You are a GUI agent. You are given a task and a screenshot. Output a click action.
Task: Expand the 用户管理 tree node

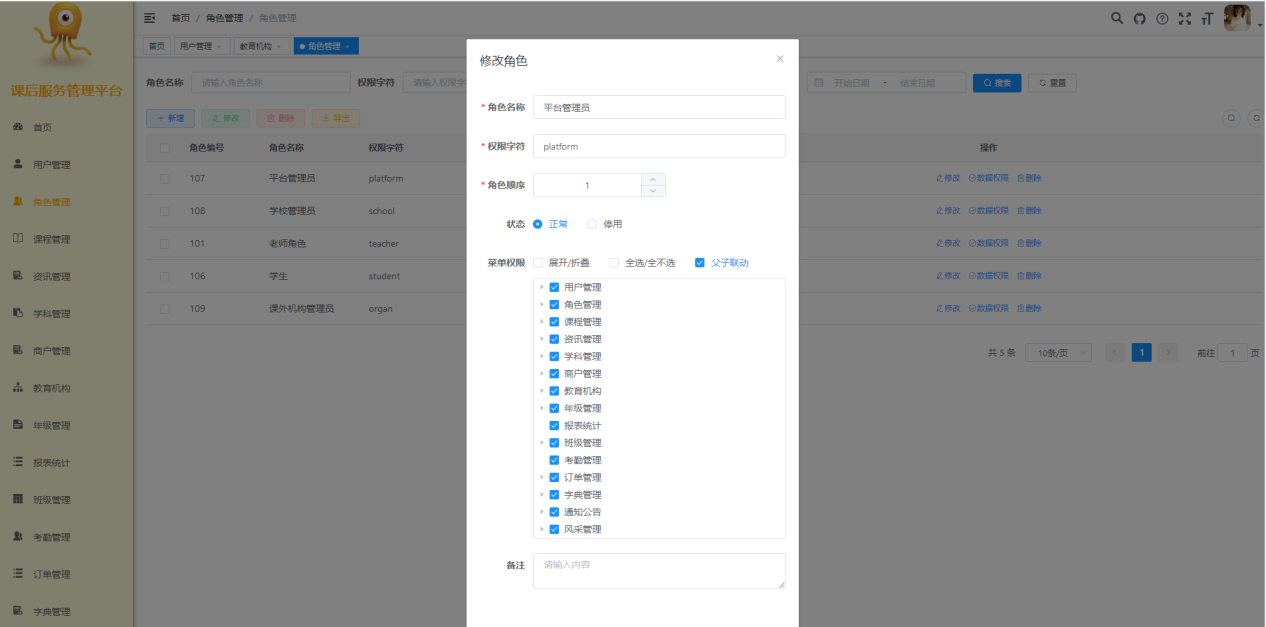coord(542,287)
